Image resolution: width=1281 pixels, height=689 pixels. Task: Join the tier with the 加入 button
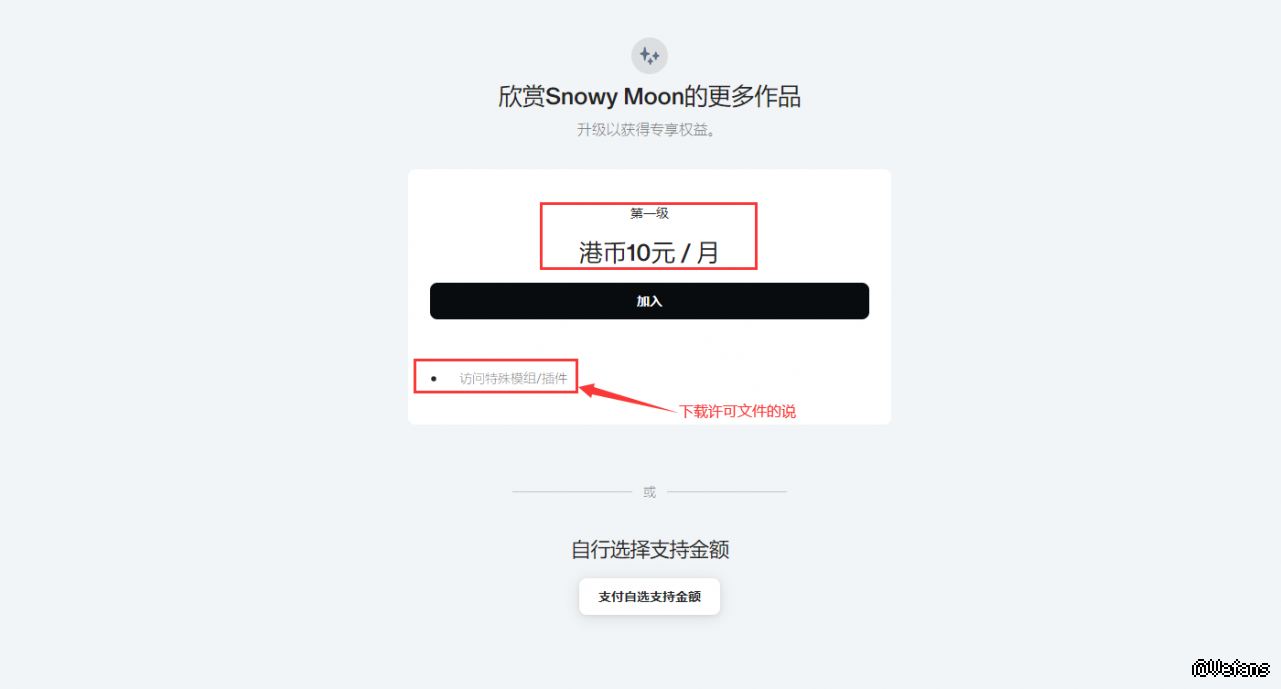point(649,301)
